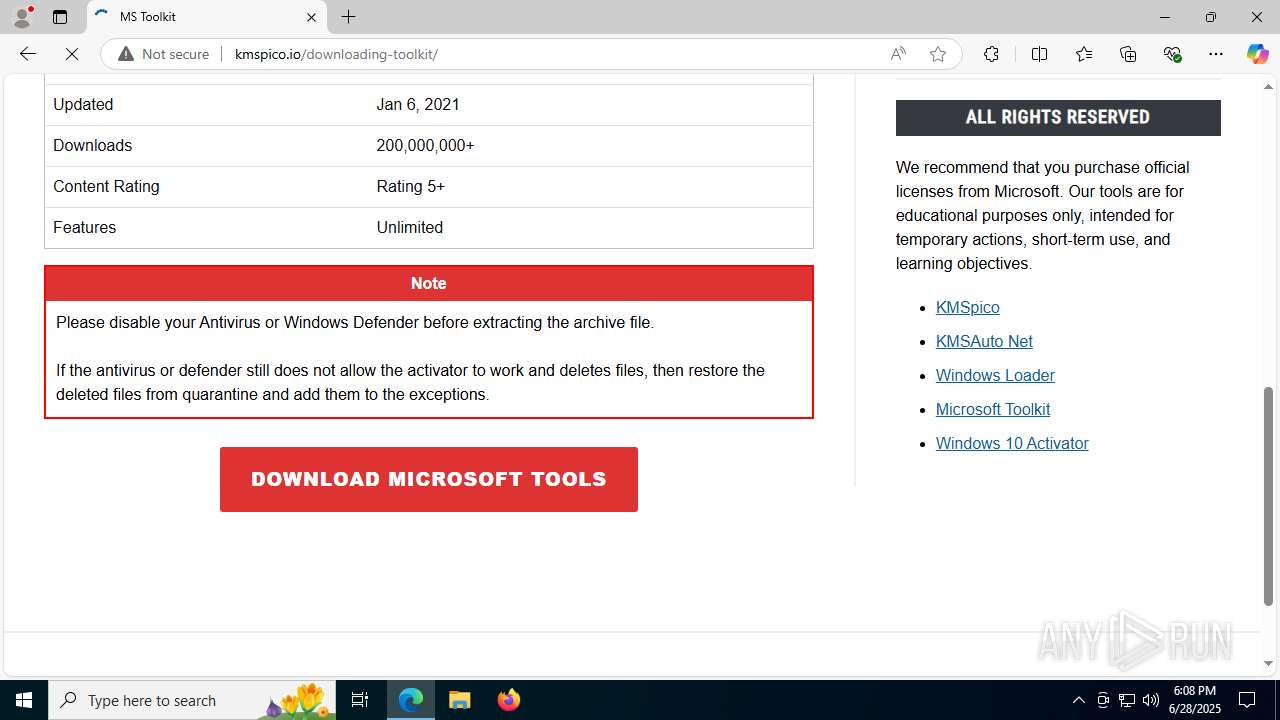Screen dimensions: 1280x720
Task: Open Settings and more menu
Action: coord(1216,54)
